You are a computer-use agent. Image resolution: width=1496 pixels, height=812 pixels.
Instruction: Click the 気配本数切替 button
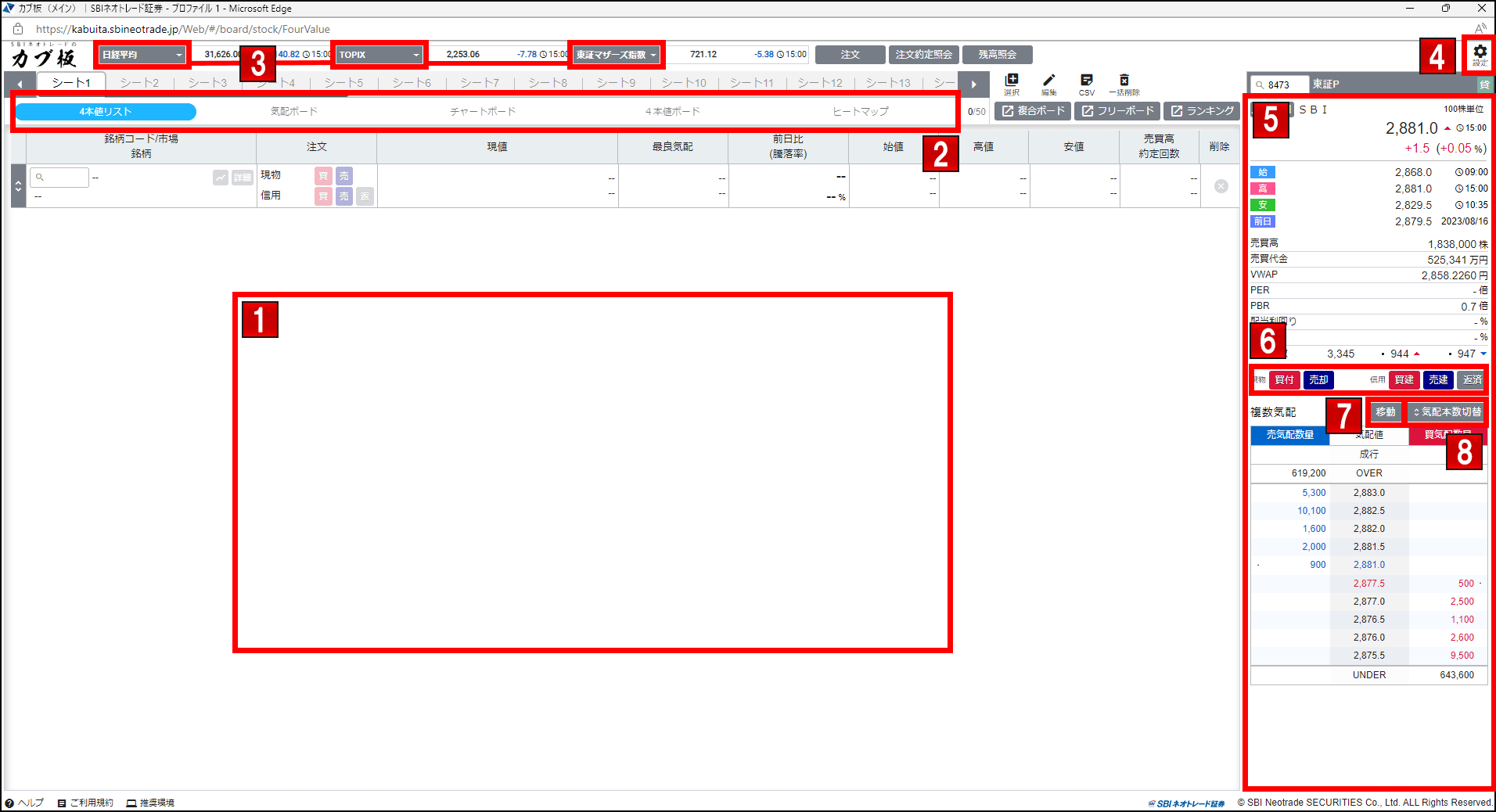coord(1447,411)
